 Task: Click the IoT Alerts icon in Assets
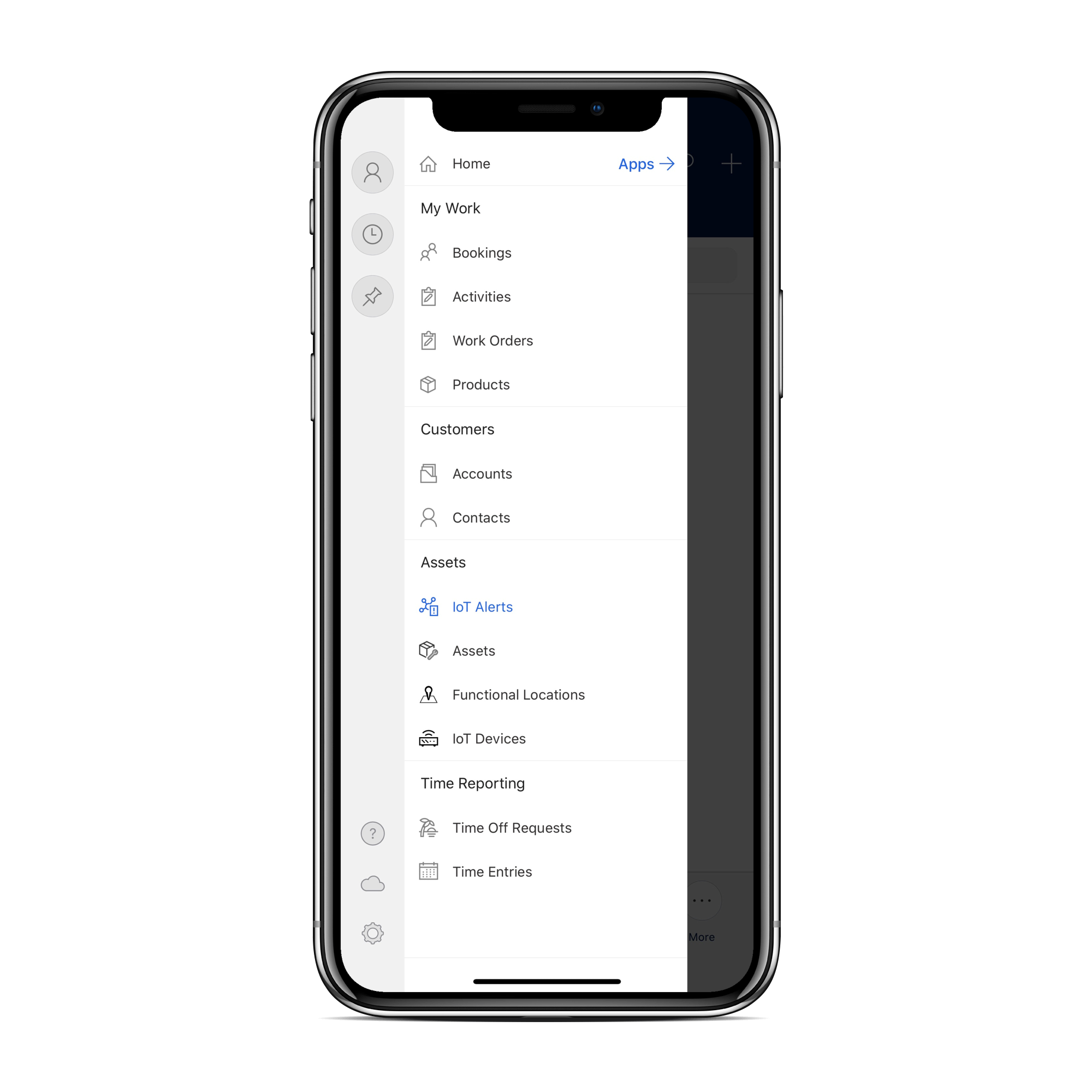pyautogui.click(x=428, y=606)
